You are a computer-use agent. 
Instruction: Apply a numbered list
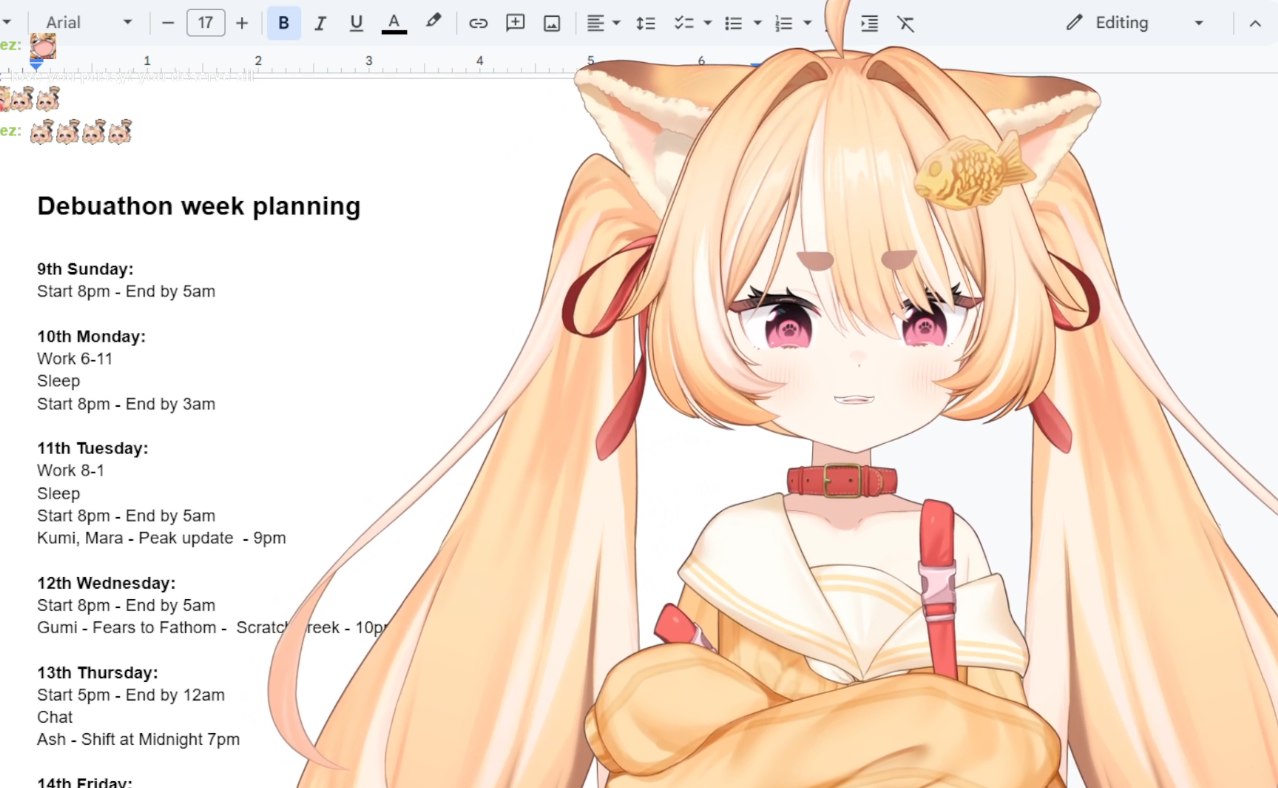pyautogui.click(x=783, y=23)
